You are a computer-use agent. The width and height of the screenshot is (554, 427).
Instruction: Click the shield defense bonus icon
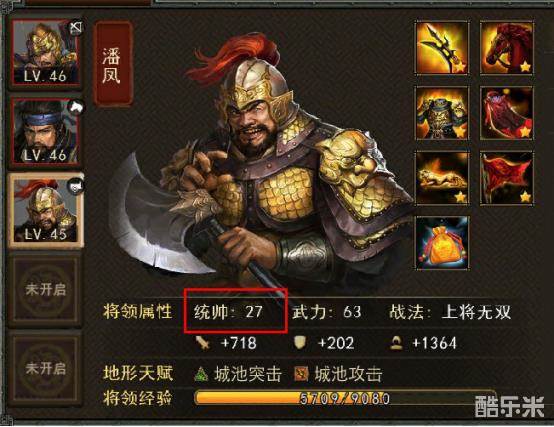tap(300, 343)
